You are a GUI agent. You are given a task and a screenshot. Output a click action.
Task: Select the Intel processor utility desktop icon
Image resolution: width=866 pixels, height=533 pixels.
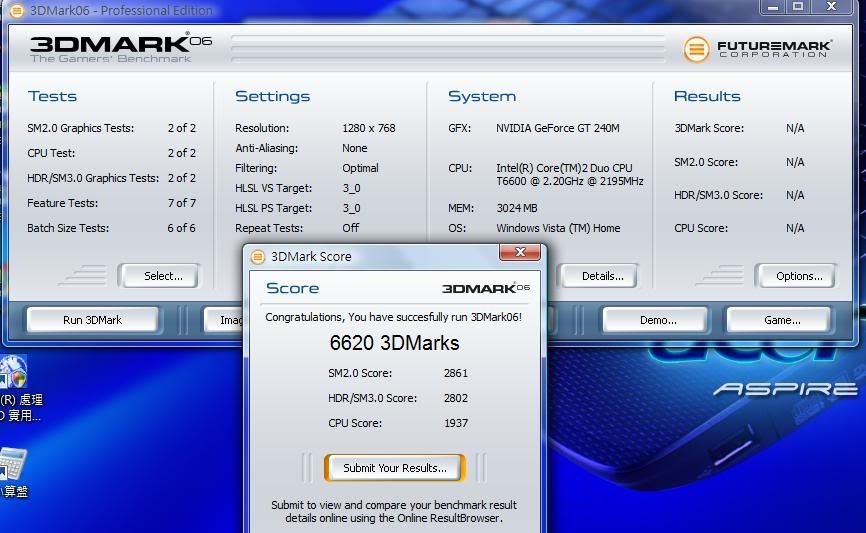(x=14, y=373)
